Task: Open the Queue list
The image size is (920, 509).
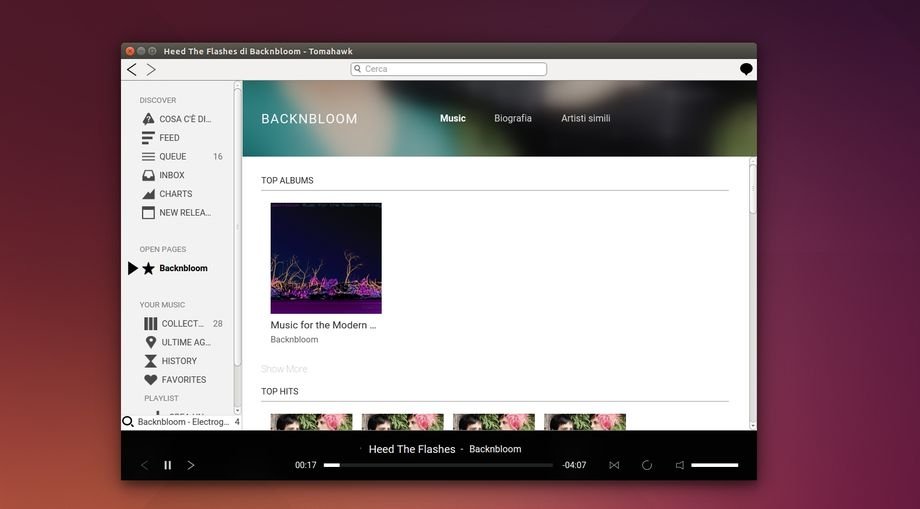Action: [x=172, y=157]
